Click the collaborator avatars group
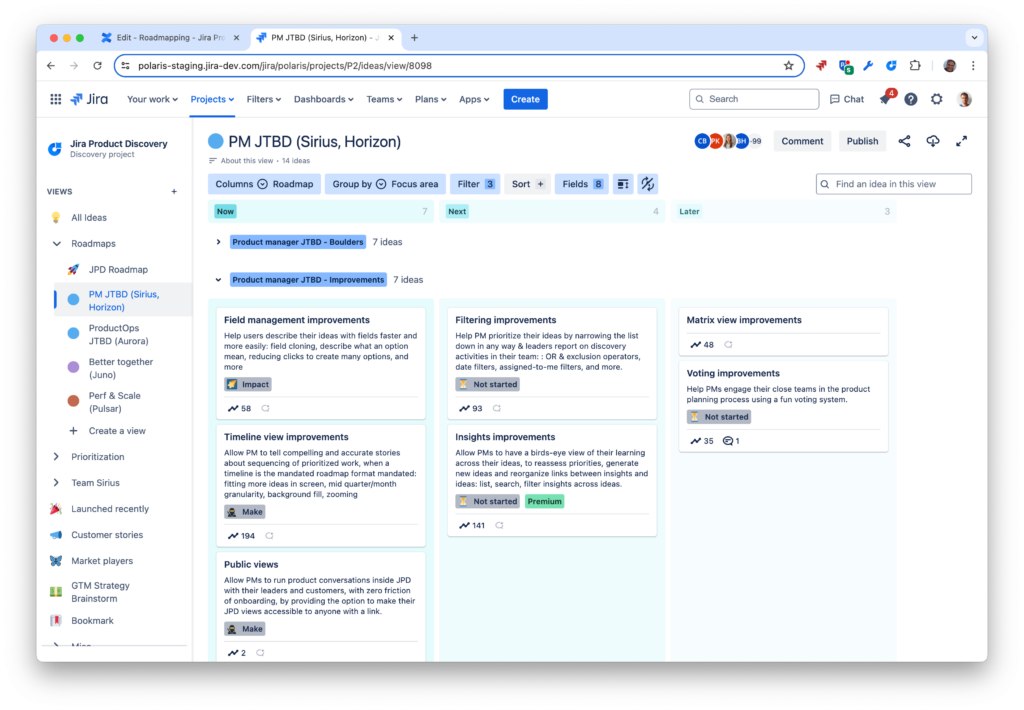This screenshot has height=710, width=1024. click(x=728, y=141)
